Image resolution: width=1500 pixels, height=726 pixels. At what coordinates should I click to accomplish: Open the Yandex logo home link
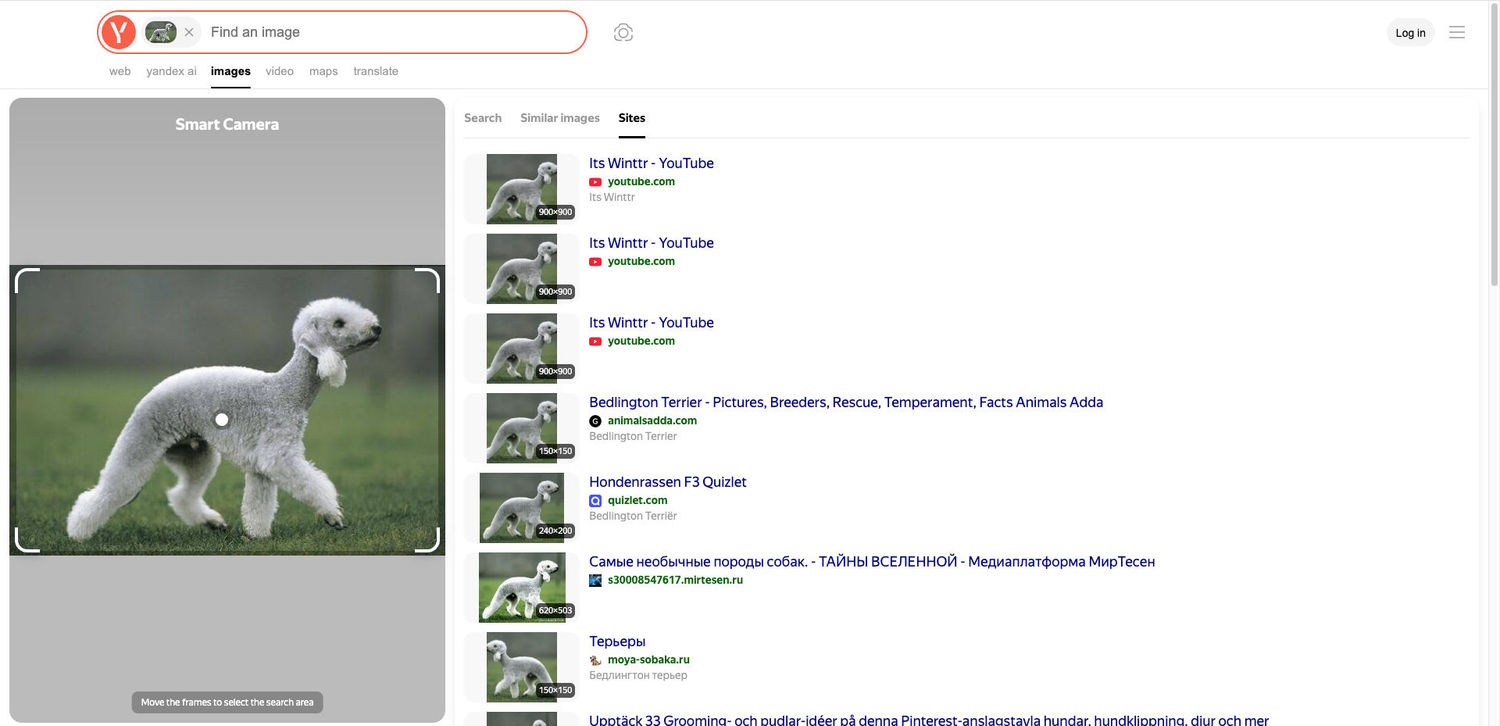(118, 32)
